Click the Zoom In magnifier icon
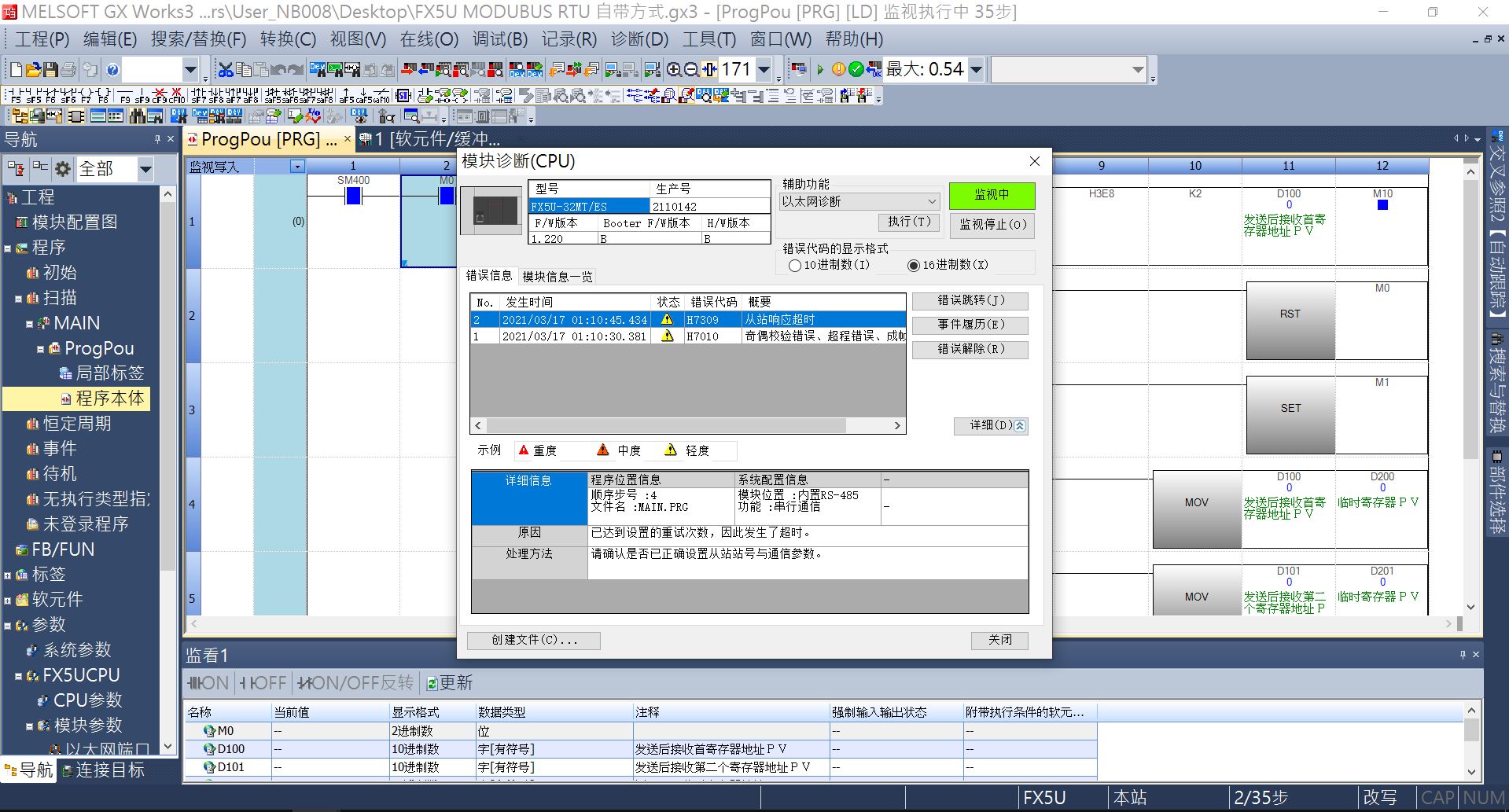1509x812 pixels. (x=674, y=70)
